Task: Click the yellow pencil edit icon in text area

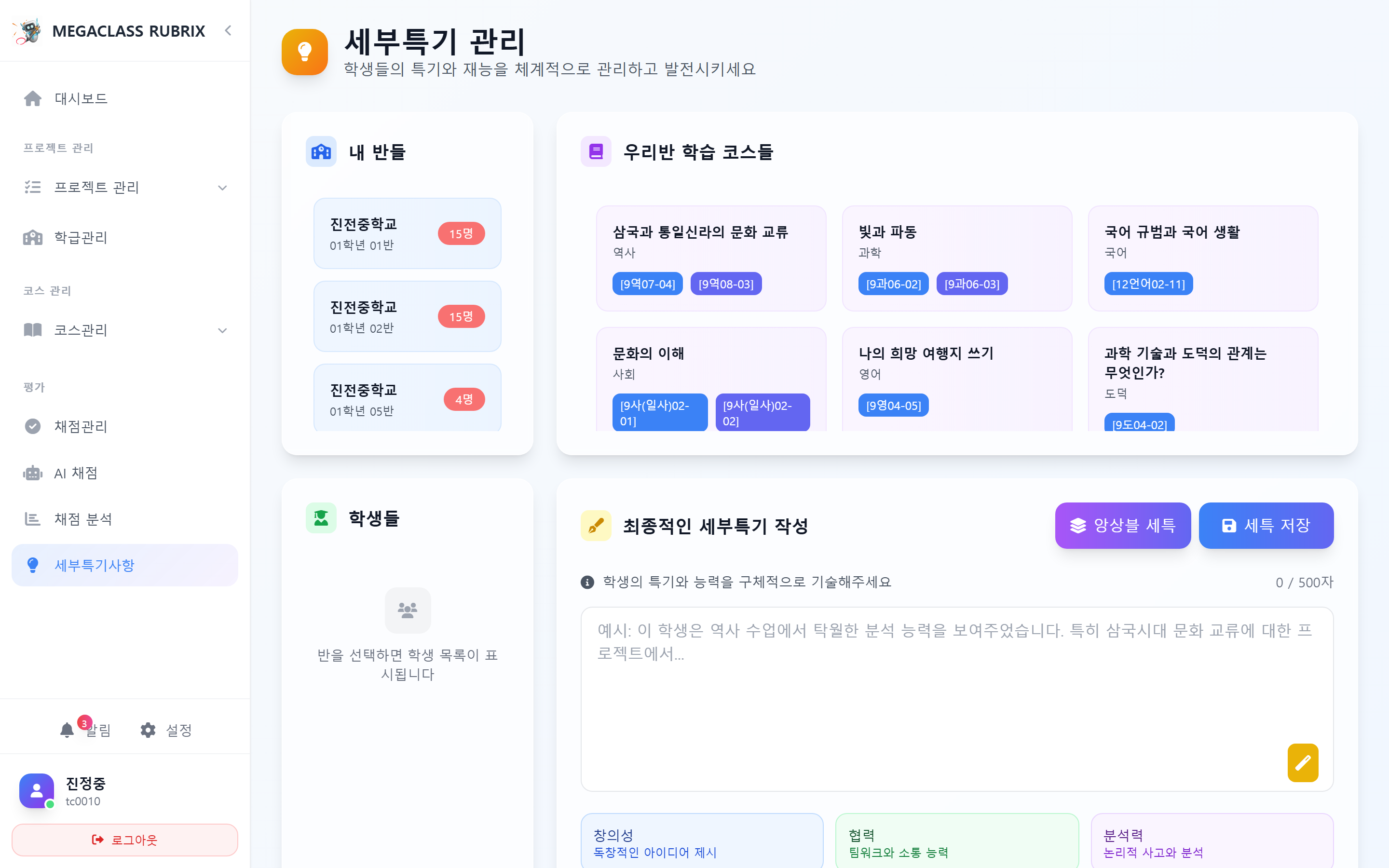Action: [1303, 763]
